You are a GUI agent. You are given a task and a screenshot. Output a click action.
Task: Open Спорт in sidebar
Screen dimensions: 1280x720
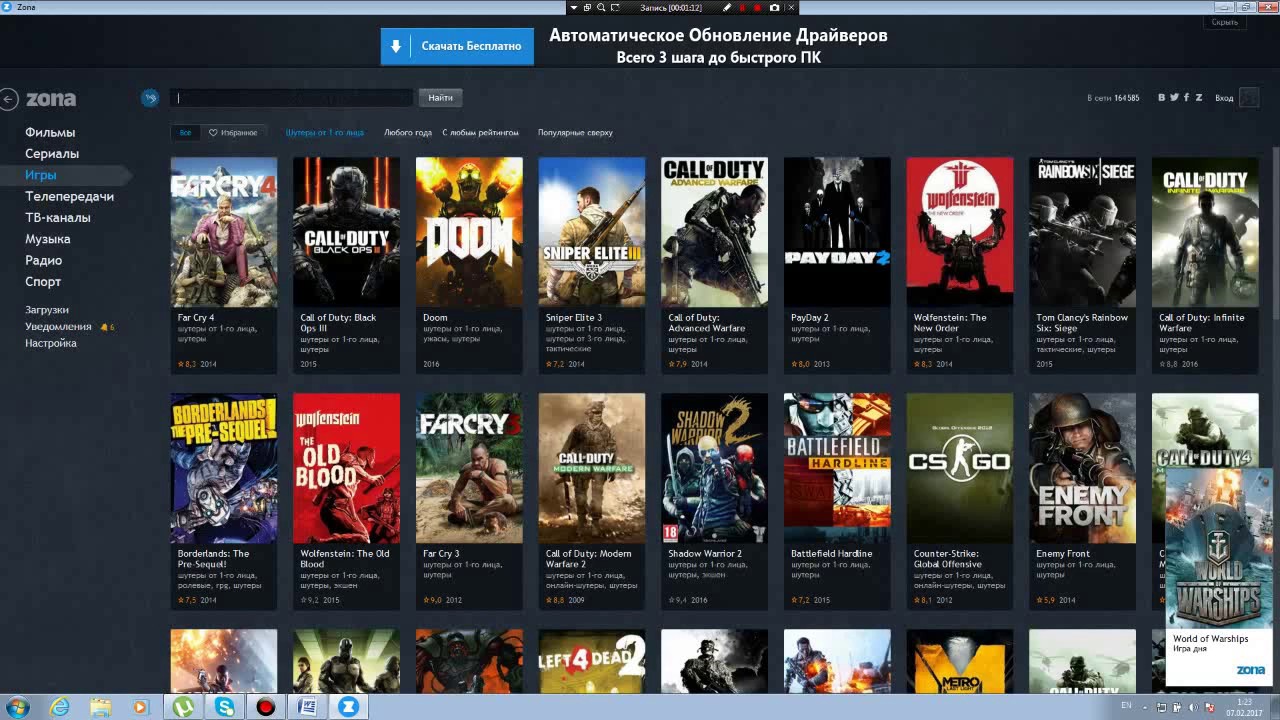coord(43,281)
